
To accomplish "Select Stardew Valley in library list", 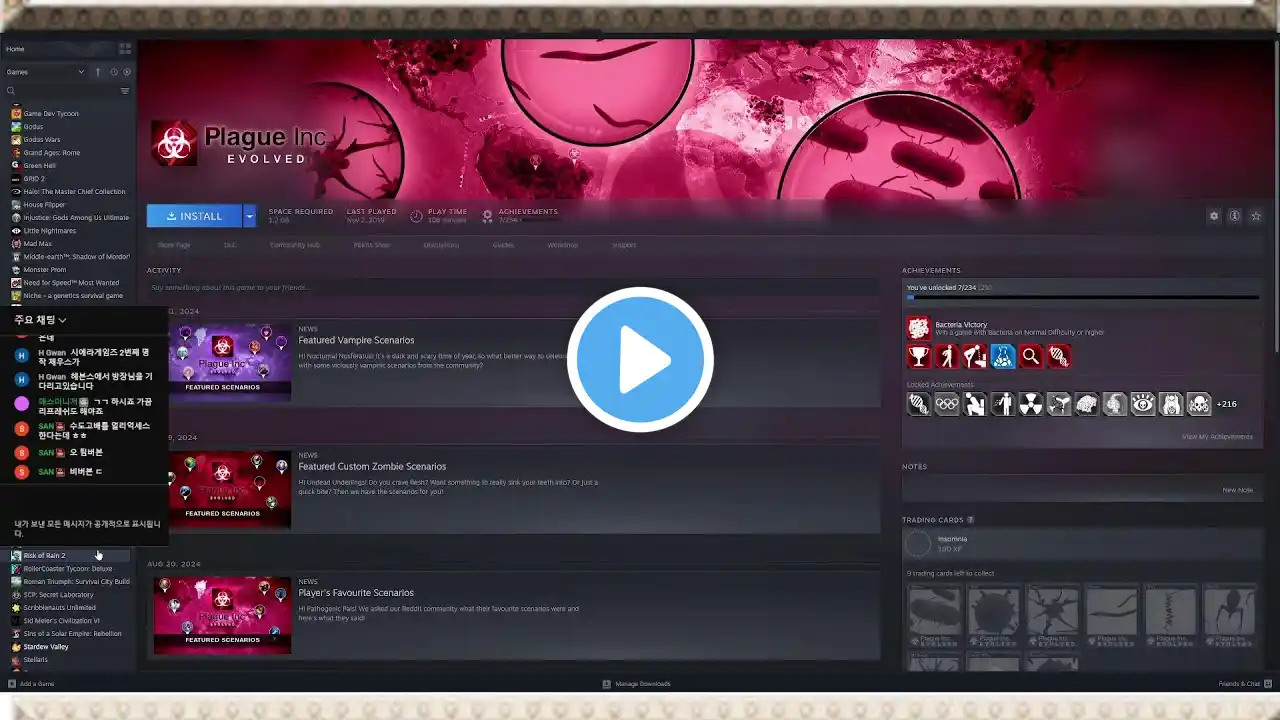I will [x=46, y=647].
